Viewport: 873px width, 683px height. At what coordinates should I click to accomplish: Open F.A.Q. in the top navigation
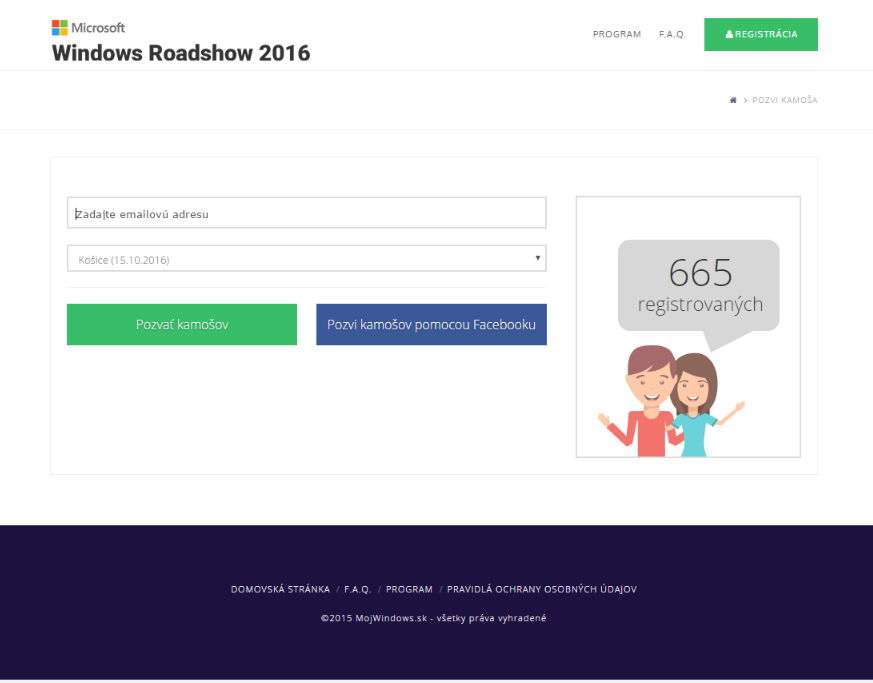672,35
